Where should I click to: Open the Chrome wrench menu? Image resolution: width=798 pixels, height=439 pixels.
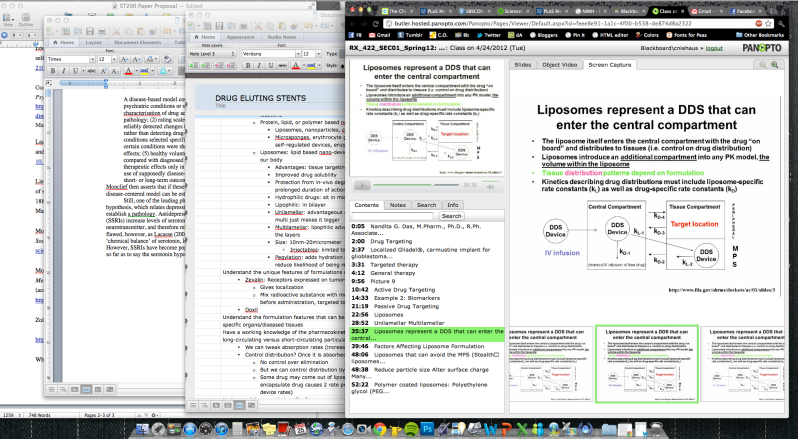[781, 23]
